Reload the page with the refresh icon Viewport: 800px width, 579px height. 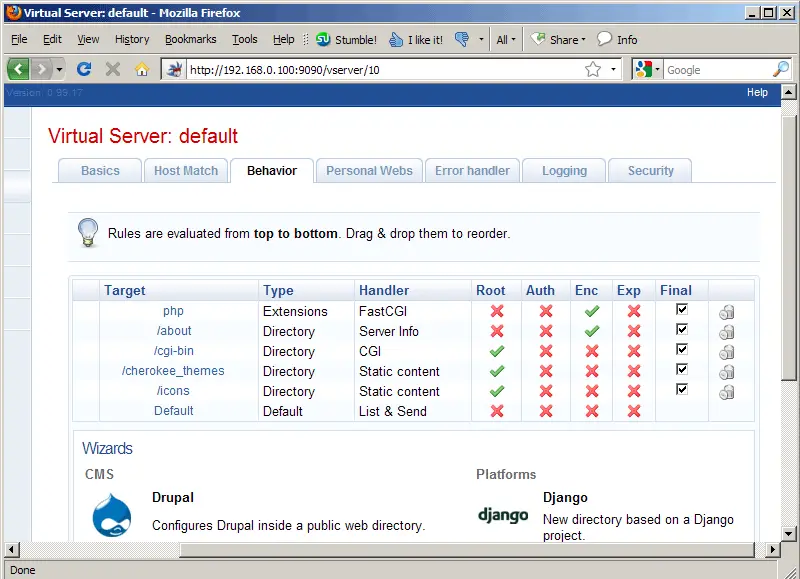(x=84, y=69)
